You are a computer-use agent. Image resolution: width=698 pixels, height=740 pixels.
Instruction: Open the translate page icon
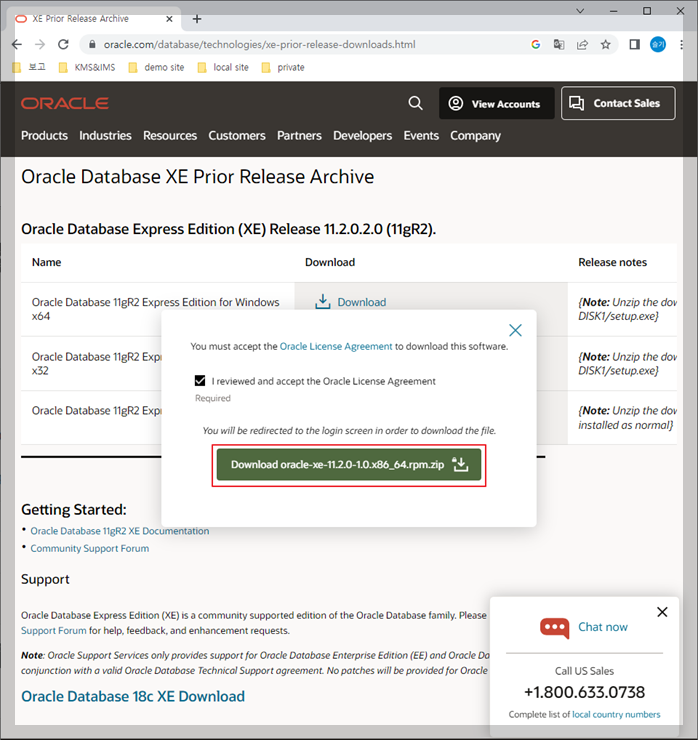[x=559, y=44]
